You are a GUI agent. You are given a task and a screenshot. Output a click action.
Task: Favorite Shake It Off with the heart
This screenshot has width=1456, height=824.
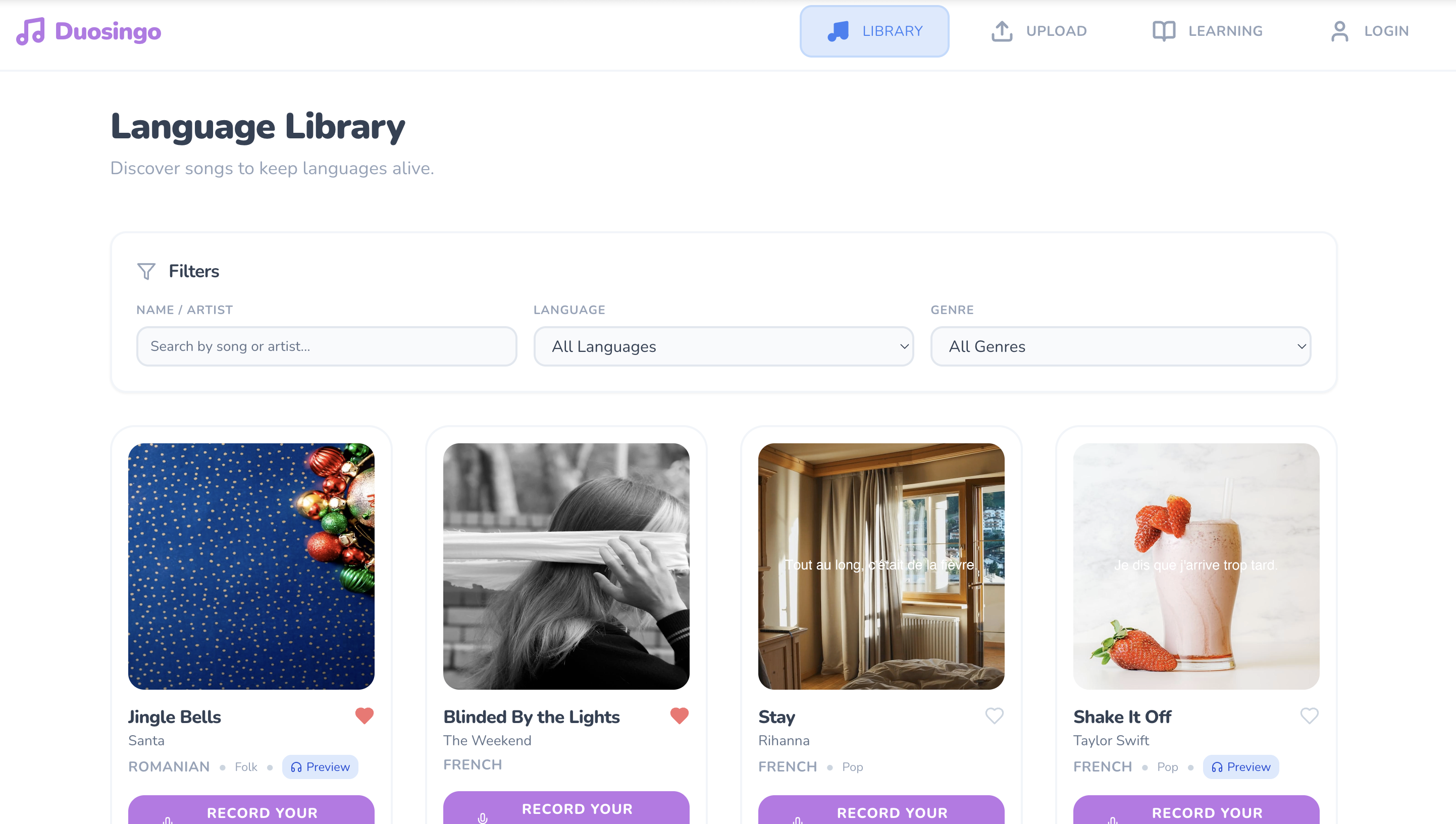point(1310,716)
